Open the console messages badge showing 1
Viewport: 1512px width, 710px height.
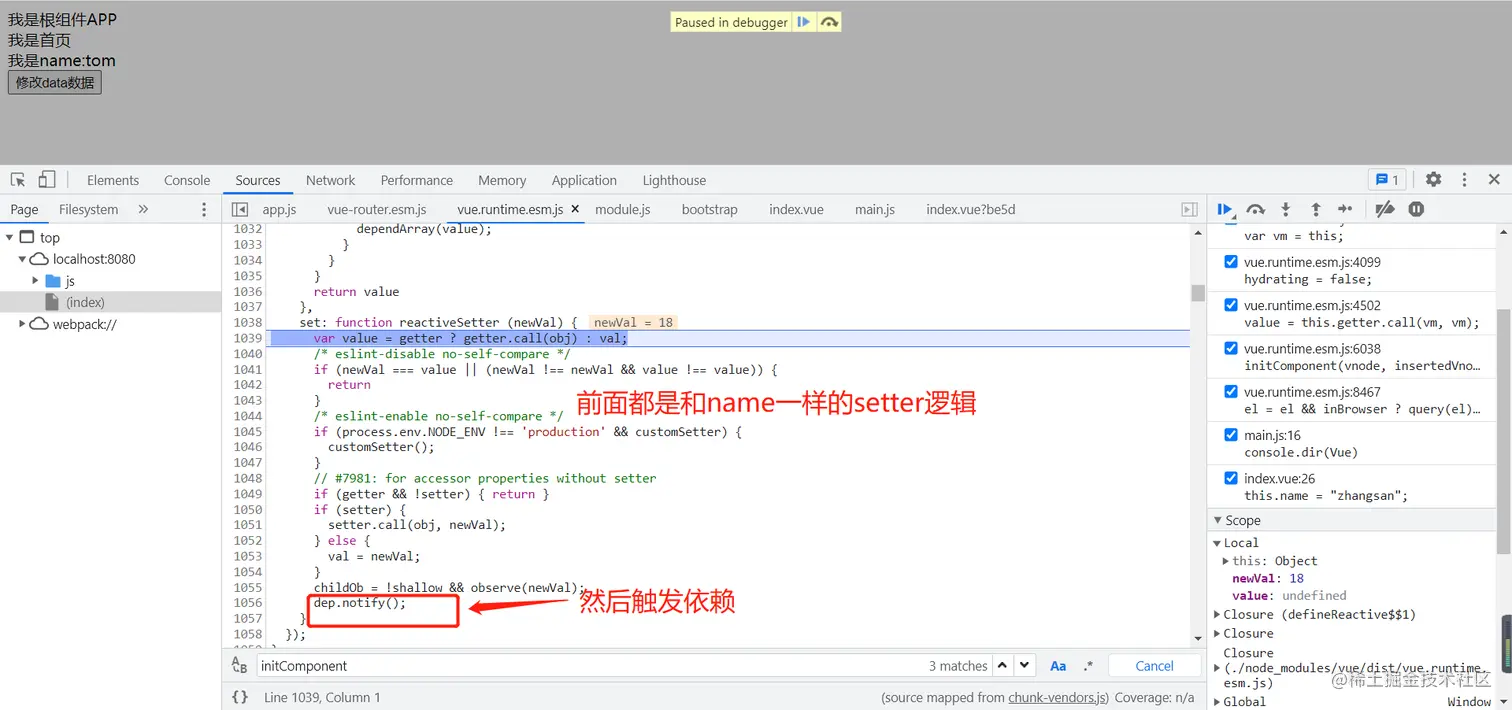1387,180
